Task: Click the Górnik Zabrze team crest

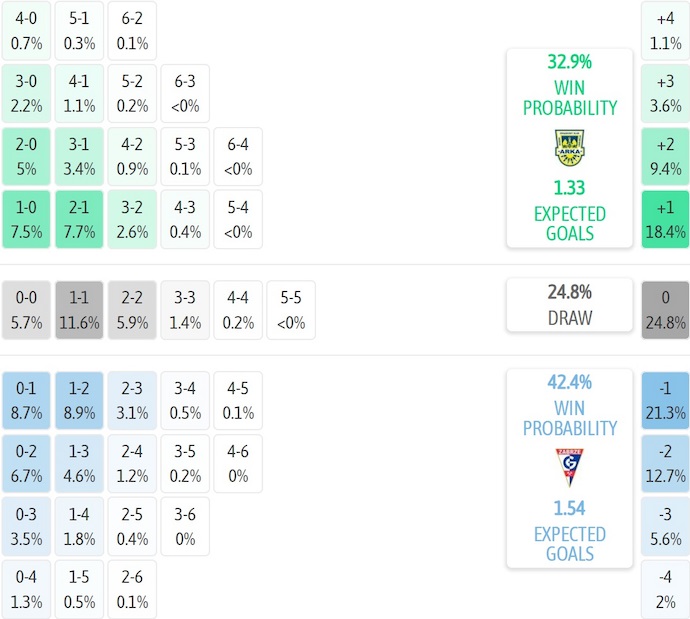Action: pos(569,467)
